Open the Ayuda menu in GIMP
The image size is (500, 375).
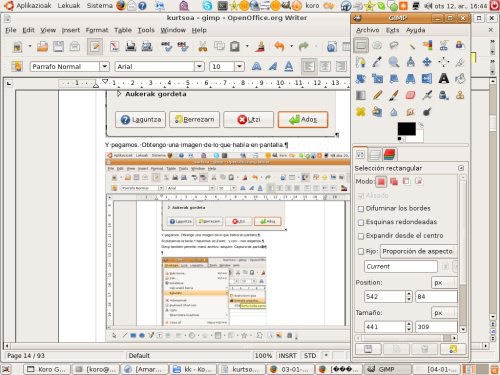415,30
